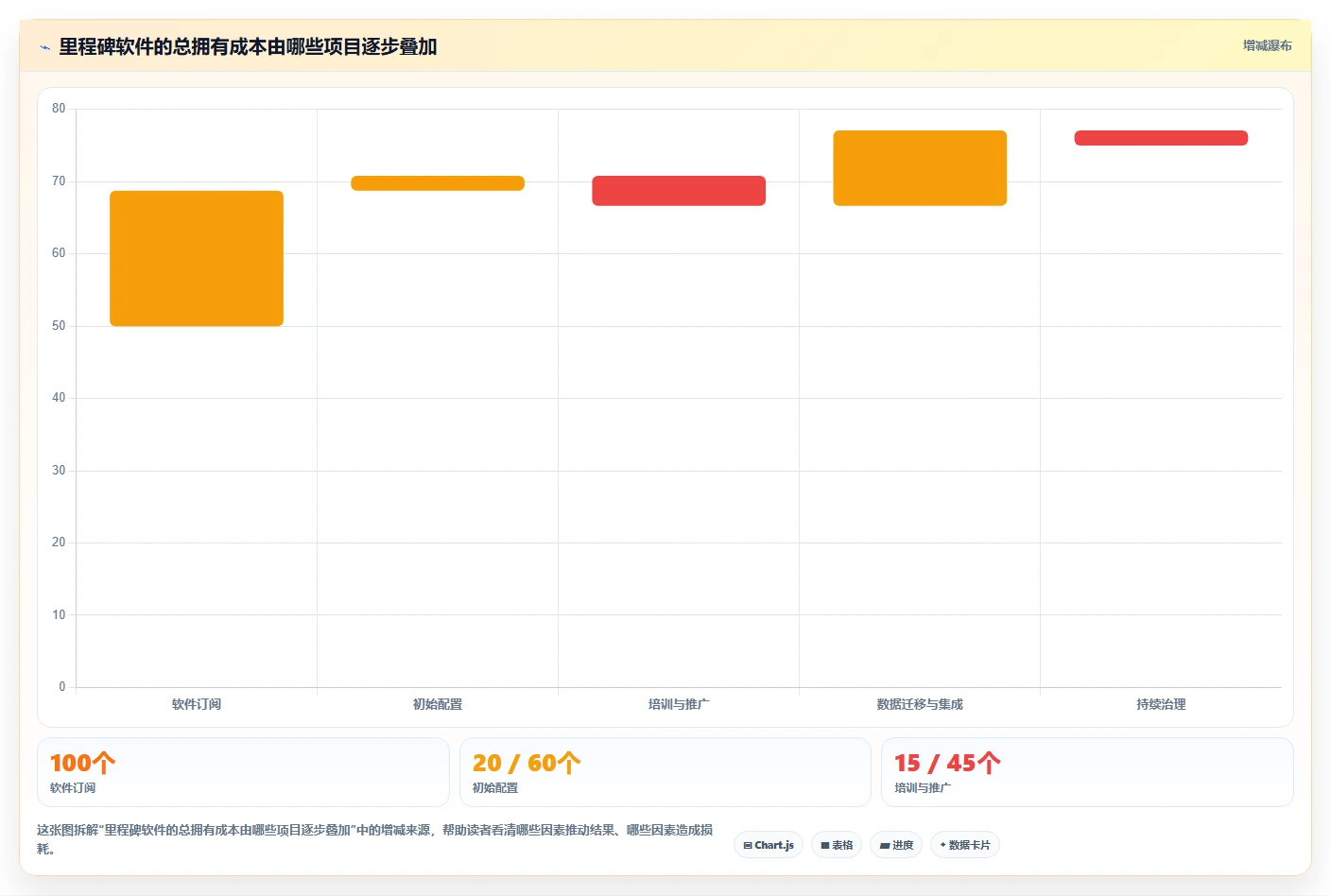Click the 数据卡片 tag
The image size is (1331, 896).
(965, 845)
